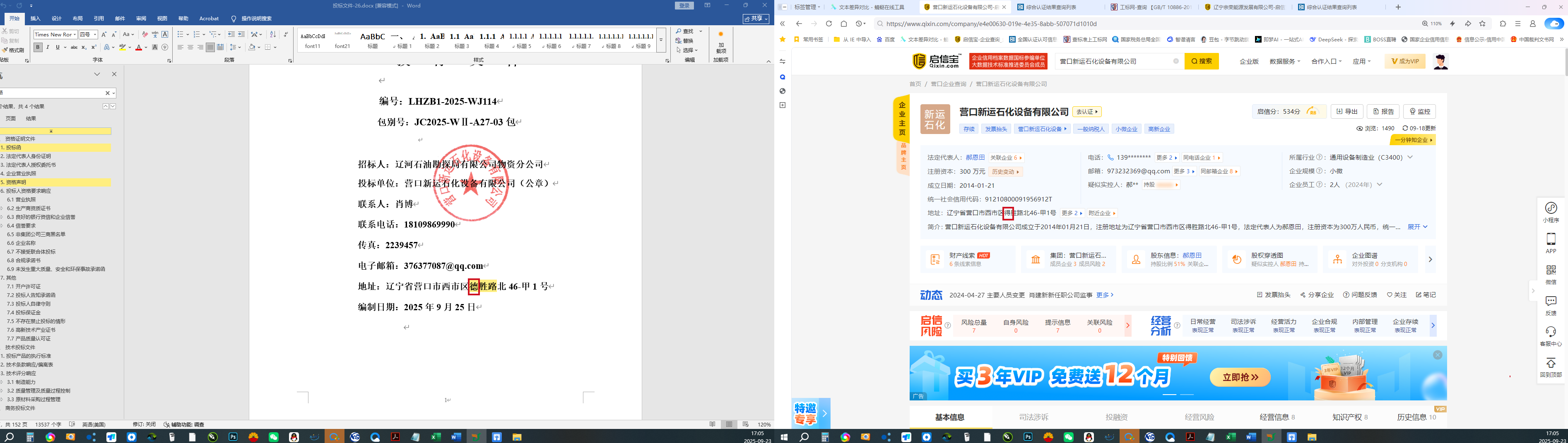
Task: Open the 布局 ribbon tab
Action: coord(77,19)
